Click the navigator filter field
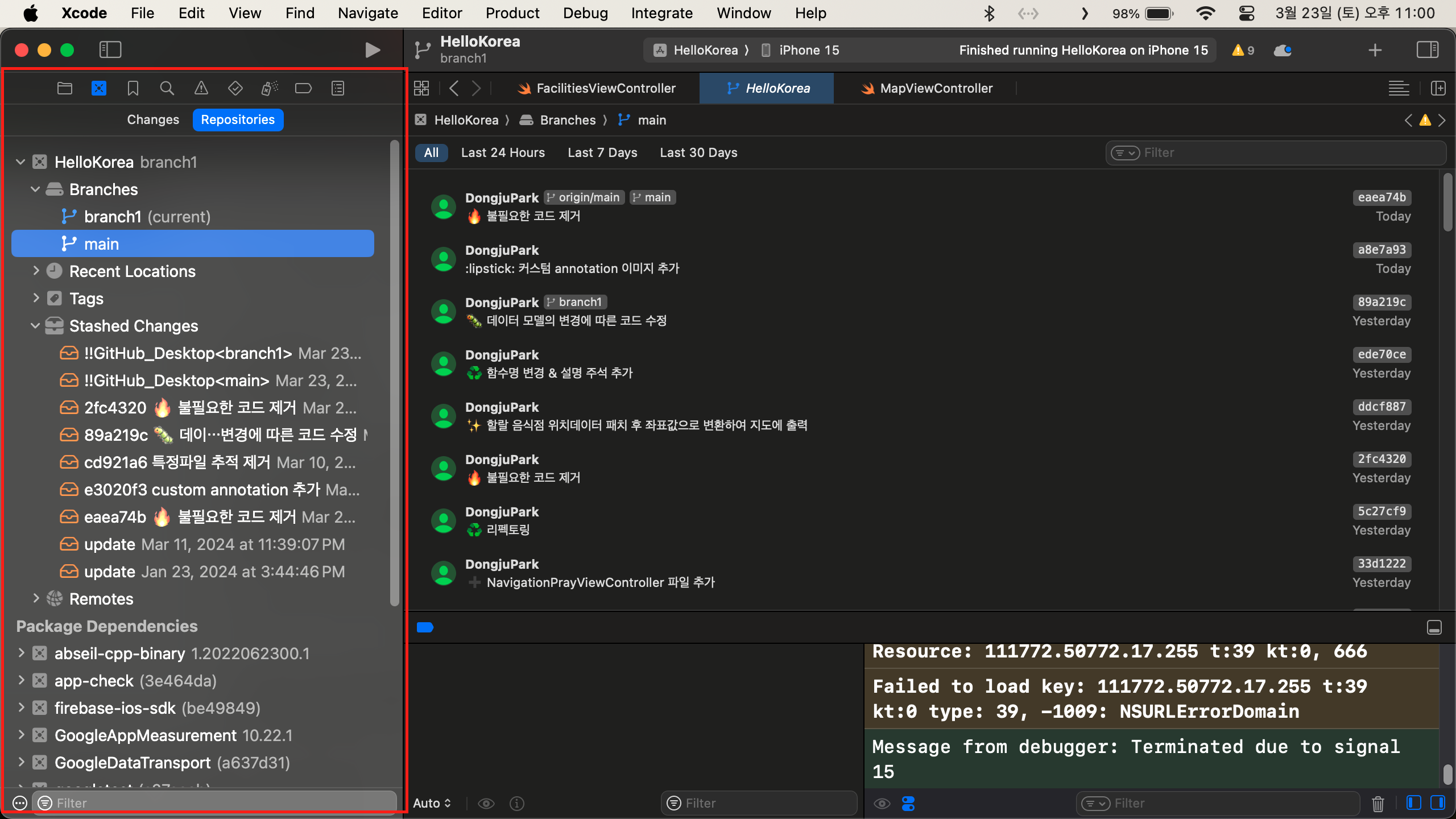 214,803
